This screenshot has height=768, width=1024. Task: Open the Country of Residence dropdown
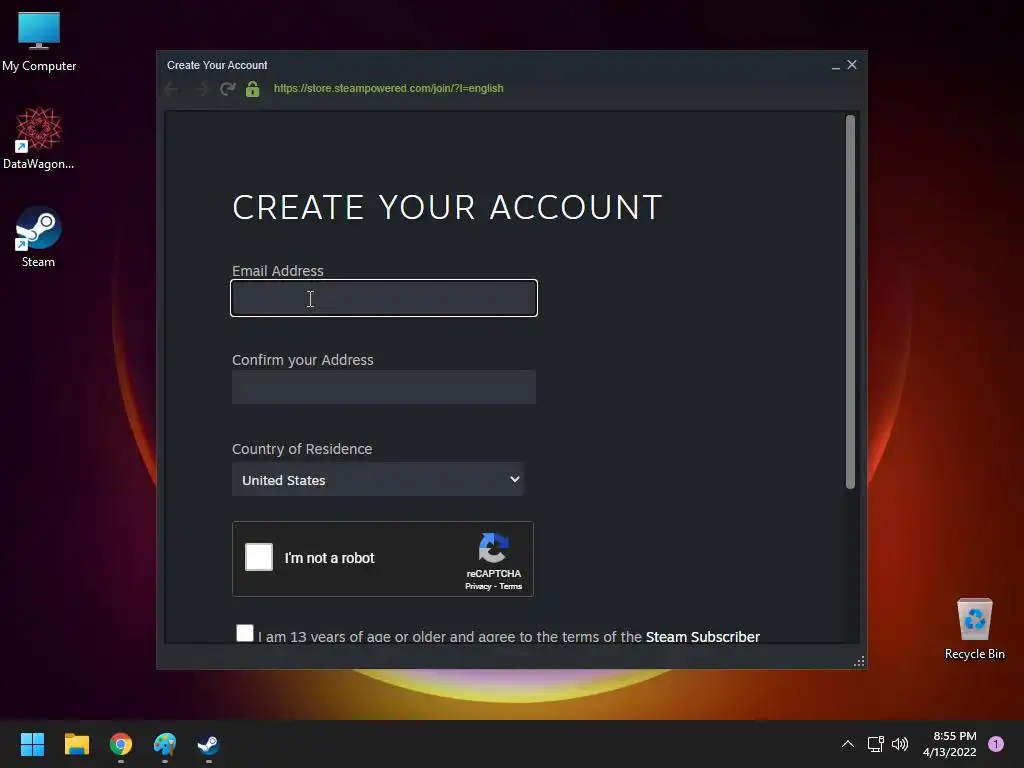coord(377,479)
